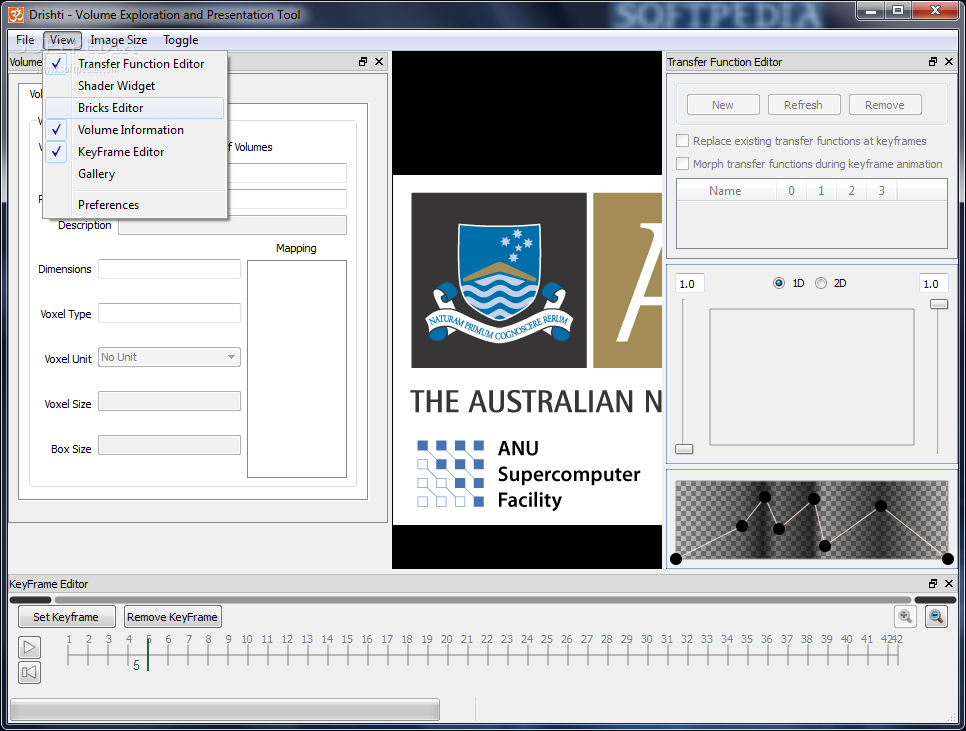Float the KeyFrame Editor panel
966x731 pixels.
933,583
